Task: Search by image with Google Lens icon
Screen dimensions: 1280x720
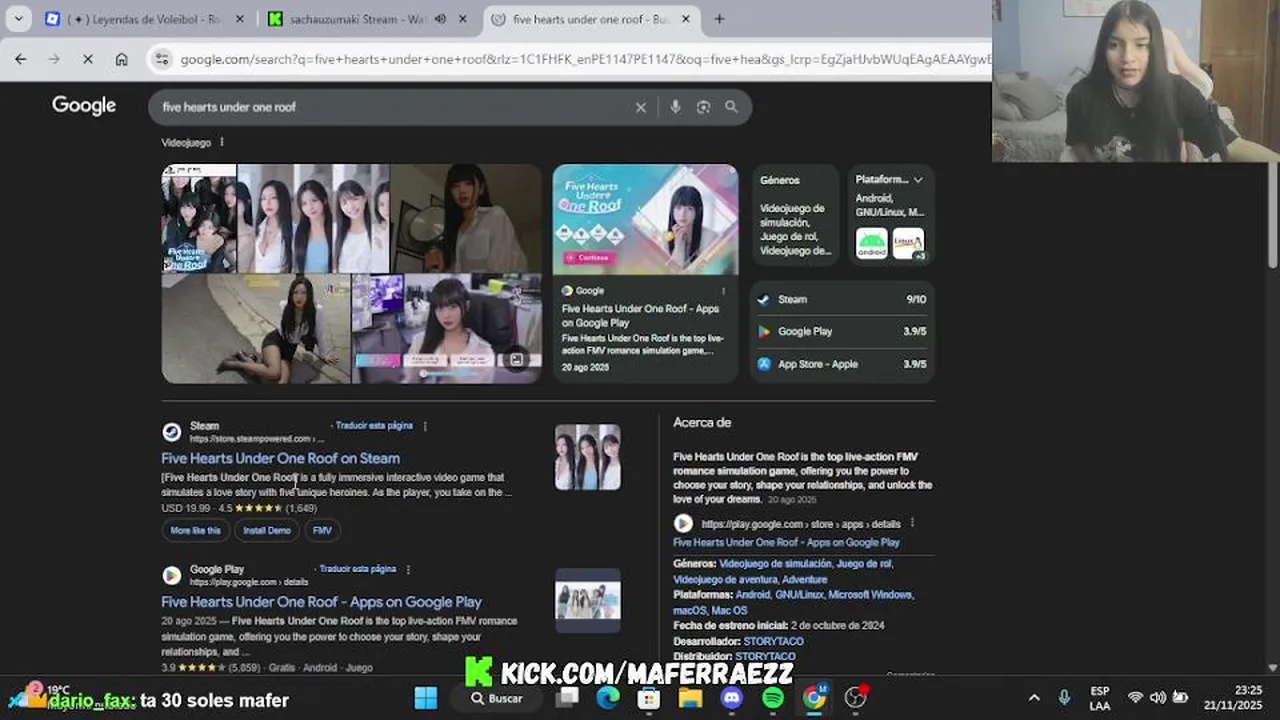Action: pos(703,107)
